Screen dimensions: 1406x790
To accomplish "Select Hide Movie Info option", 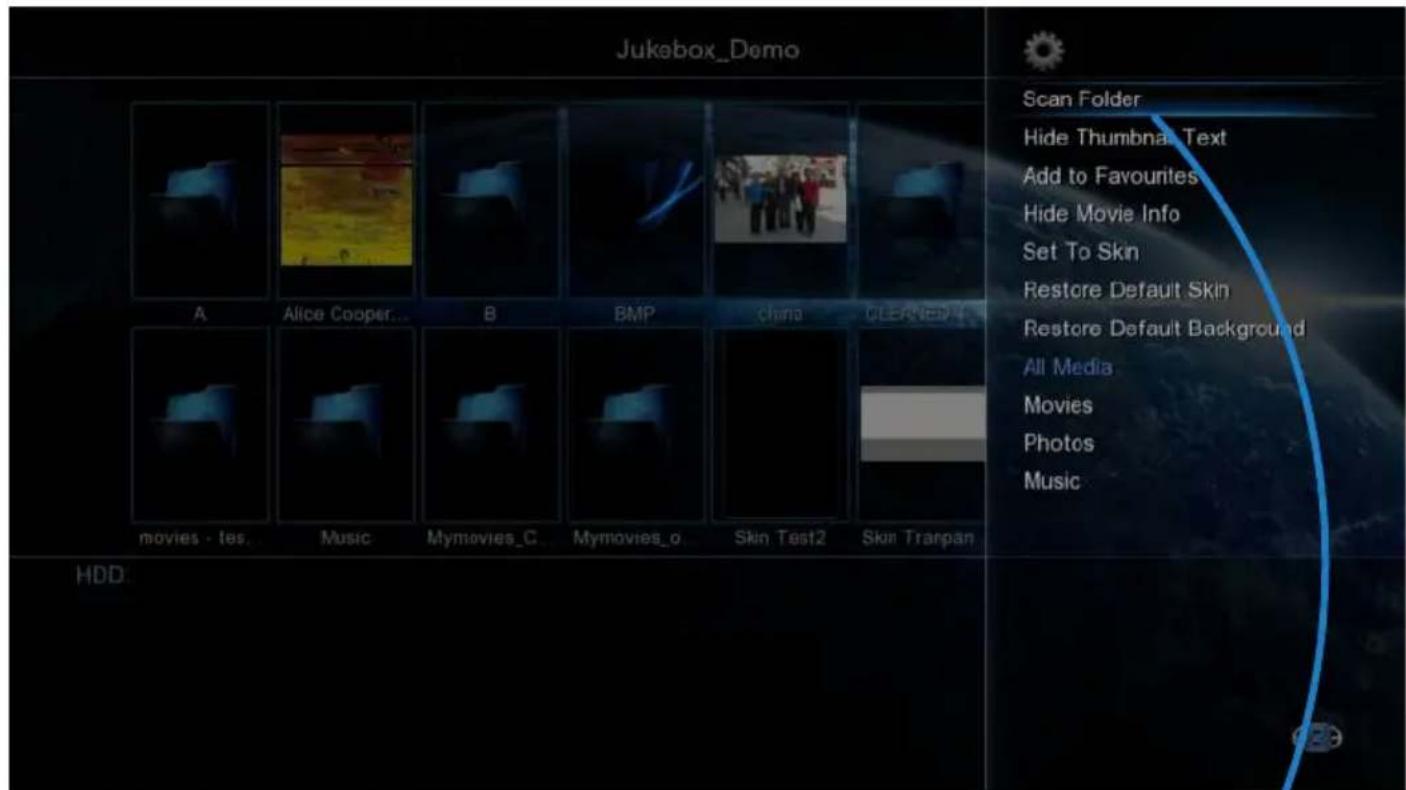I will (1101, 214).
